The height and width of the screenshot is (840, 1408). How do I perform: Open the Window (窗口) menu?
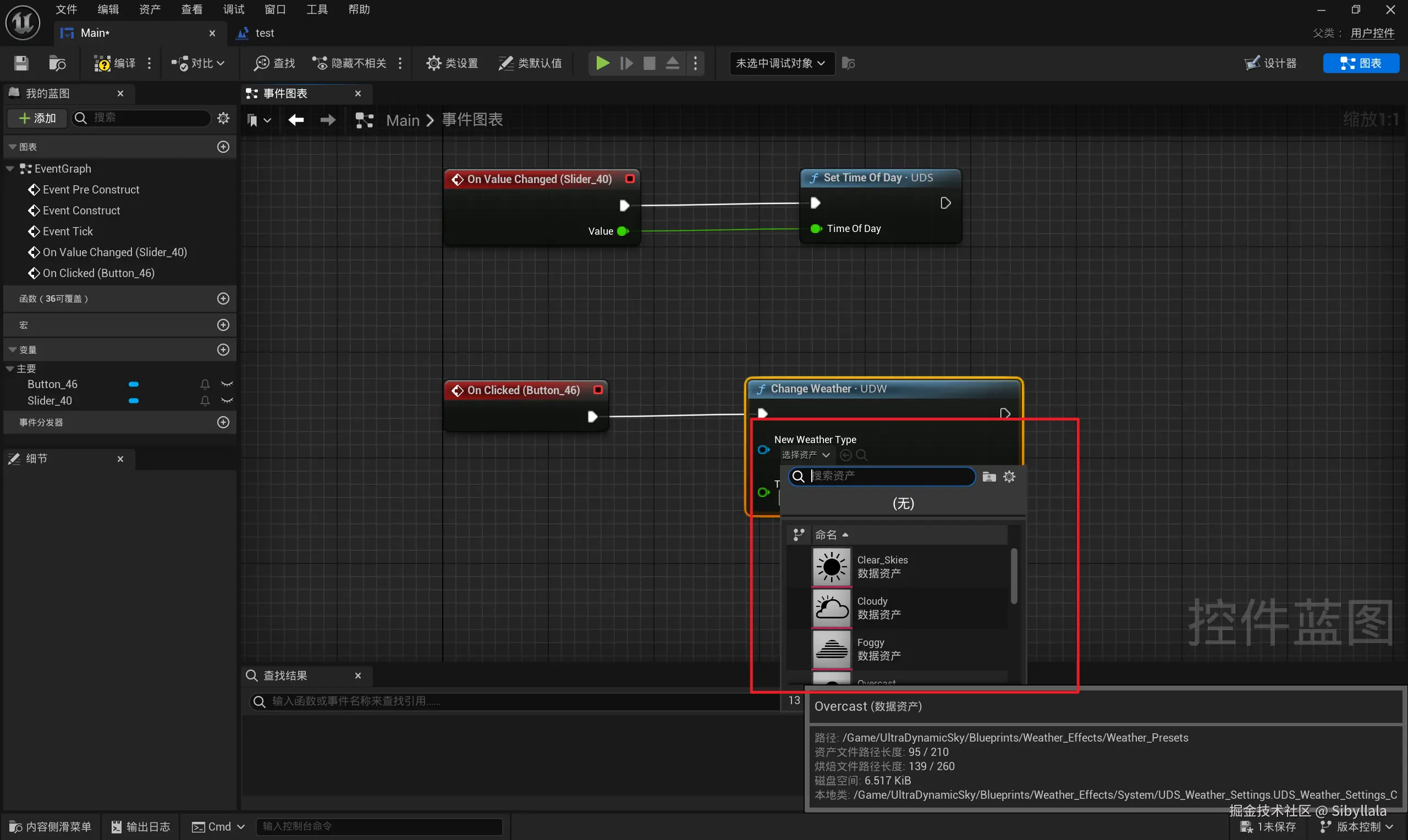pyautogui.click(x=275, y=10)
